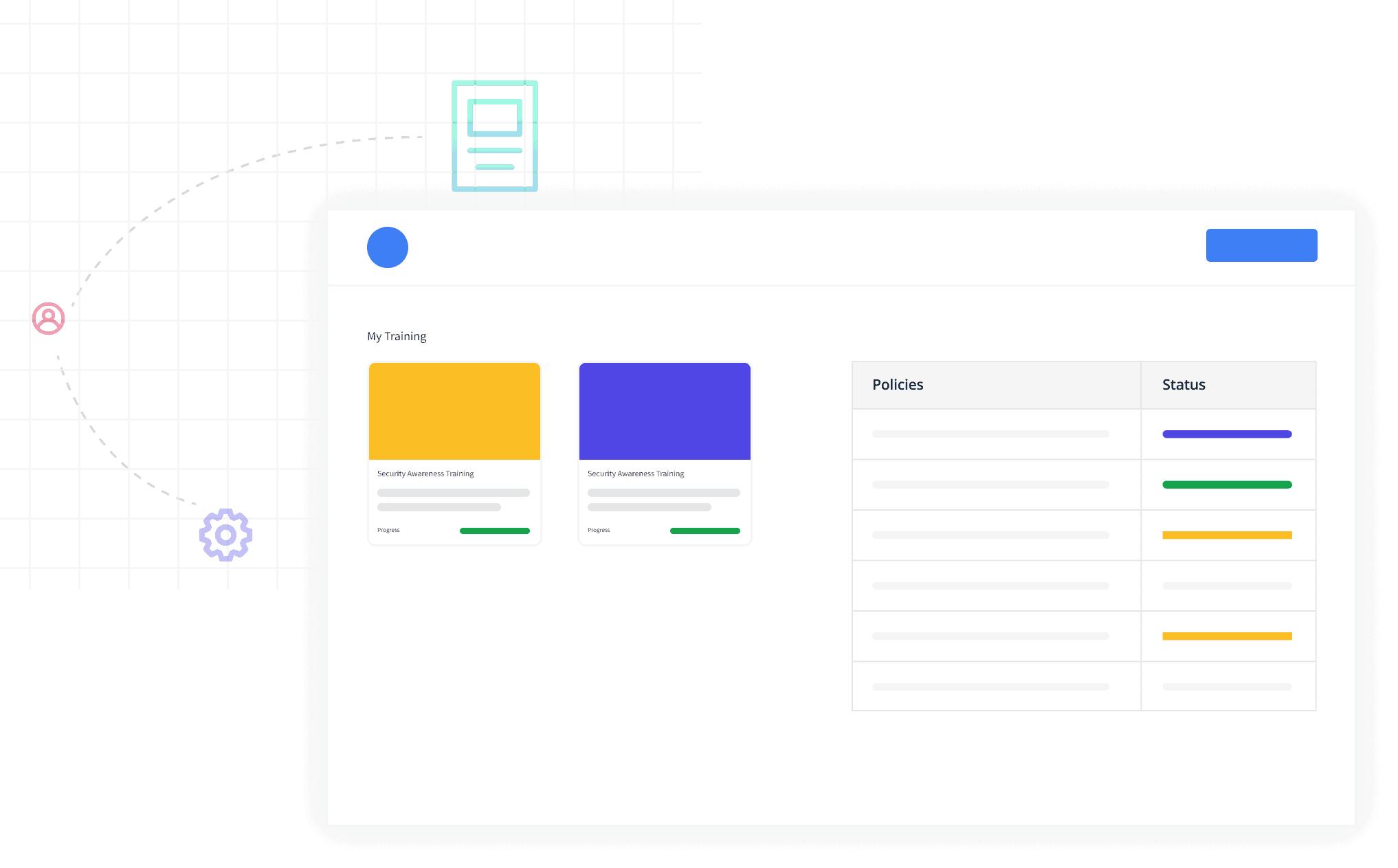Click the blue circle logo

tap(388, 247)
